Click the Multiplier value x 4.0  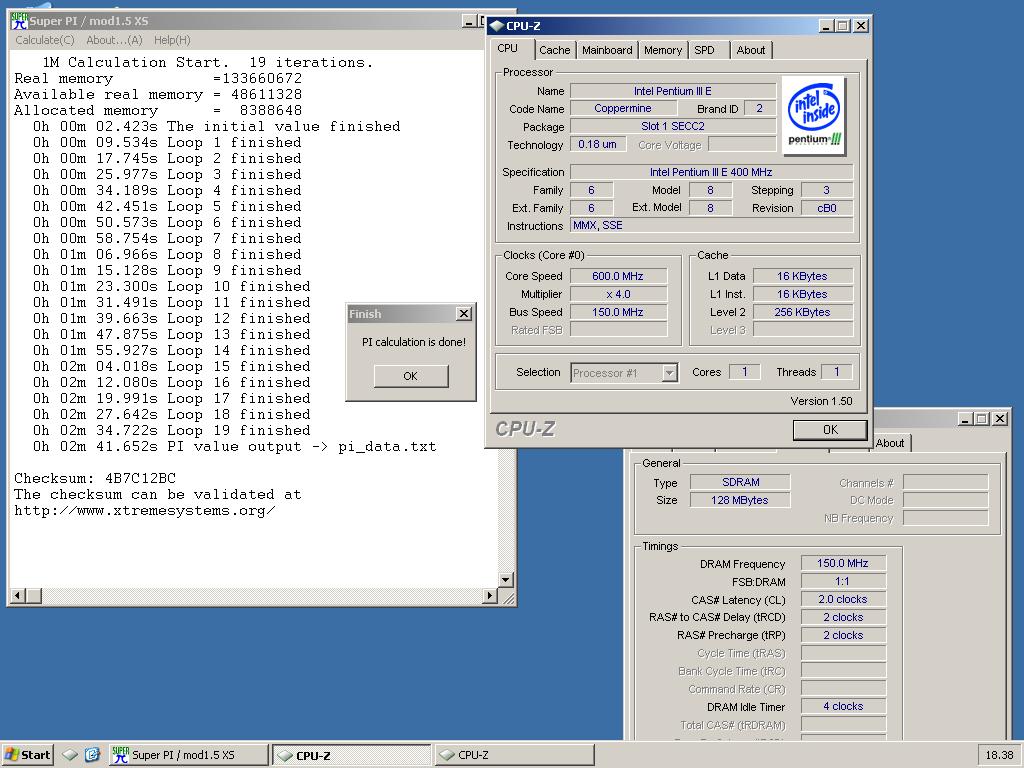(618, 294)
